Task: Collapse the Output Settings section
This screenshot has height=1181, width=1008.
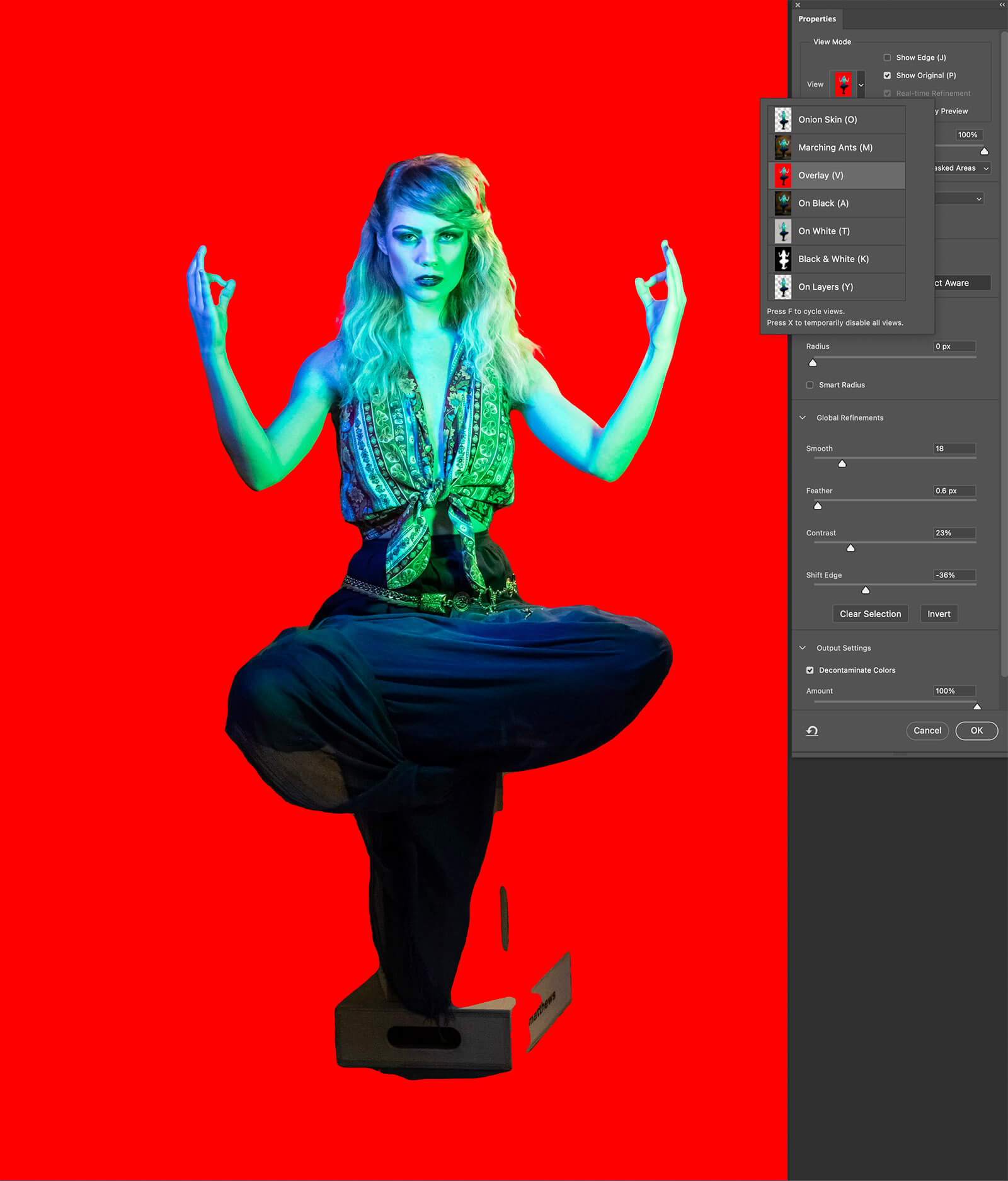Action: tap(803, 648)
